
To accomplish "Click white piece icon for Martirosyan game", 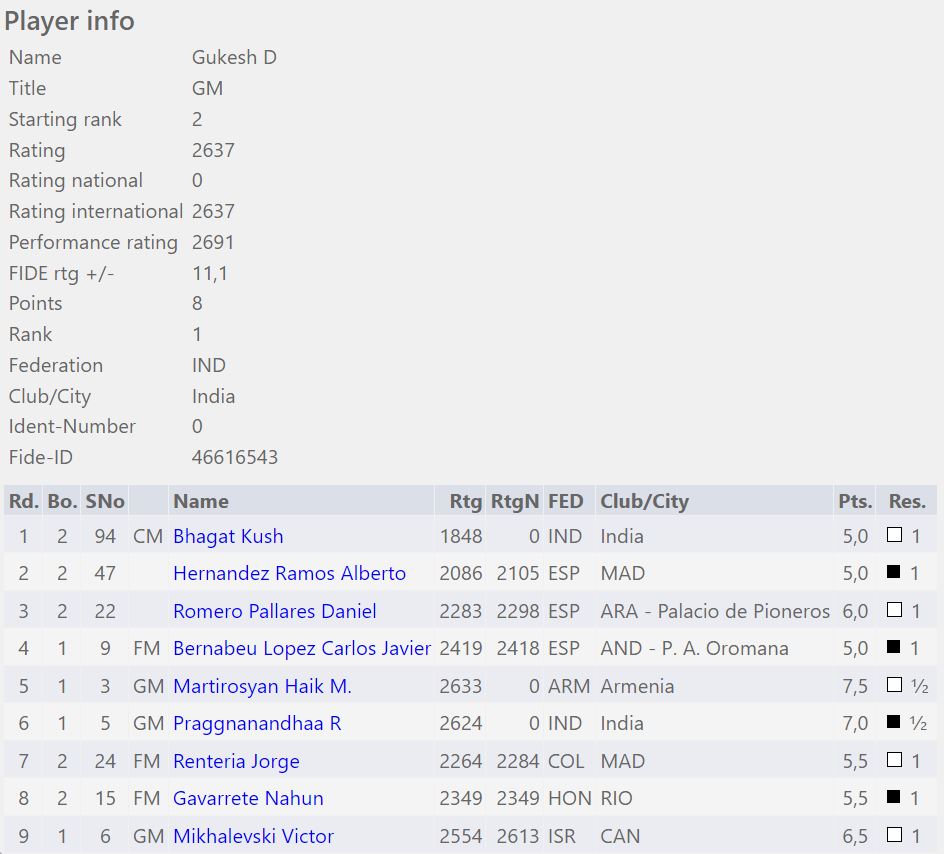I will [x=894, y=685].
